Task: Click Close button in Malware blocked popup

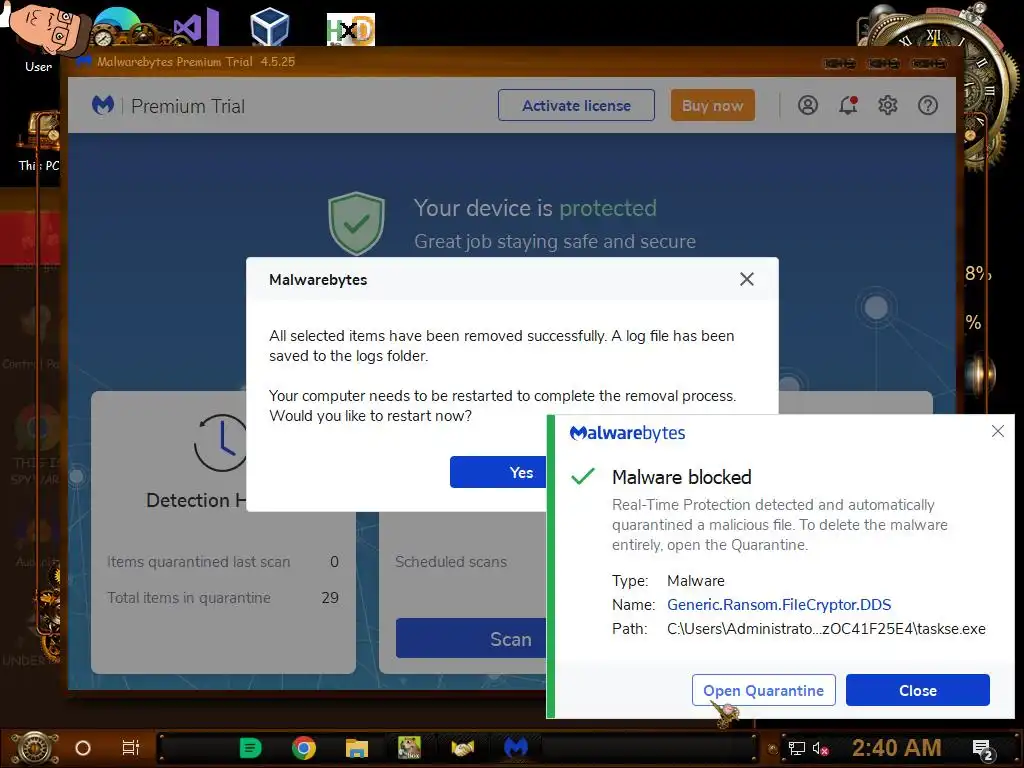Action: (x=918, y=690)
